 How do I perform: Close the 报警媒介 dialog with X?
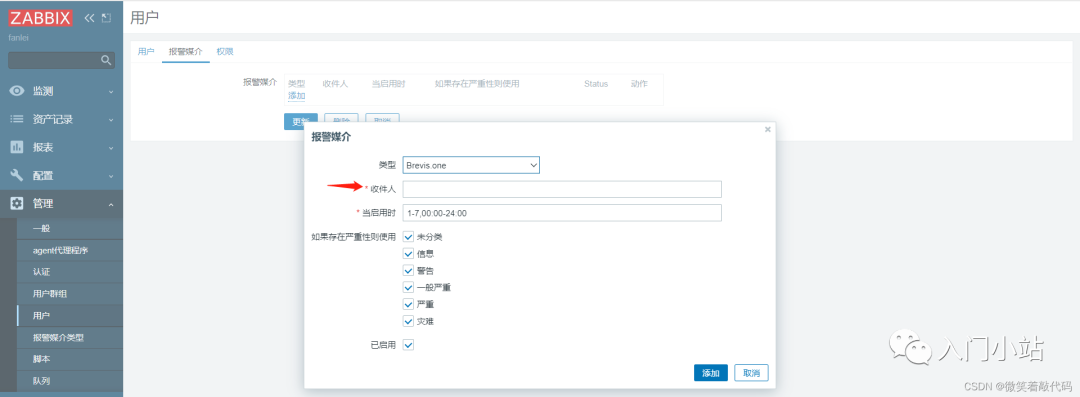[768, 129]
